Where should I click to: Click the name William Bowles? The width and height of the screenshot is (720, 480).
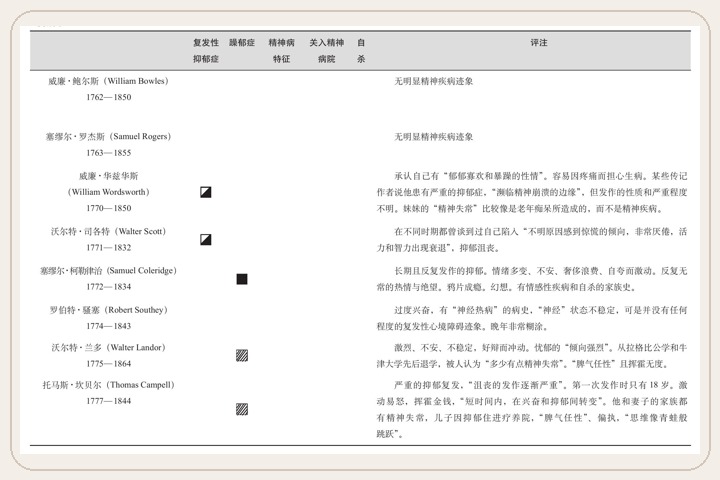point(138,81)
